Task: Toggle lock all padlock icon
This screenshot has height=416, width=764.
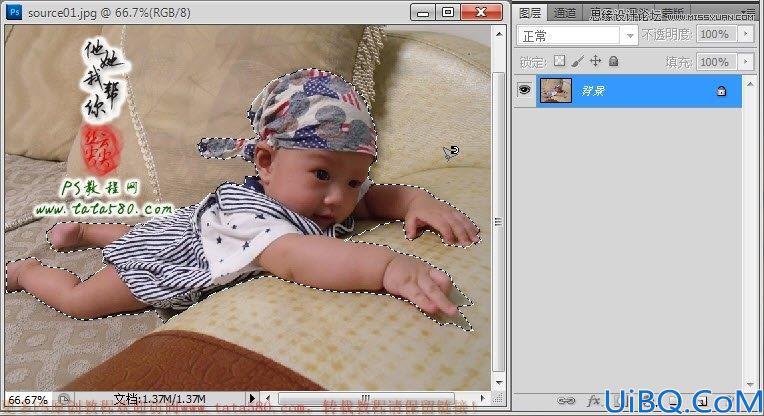Action: click(614, 61)
